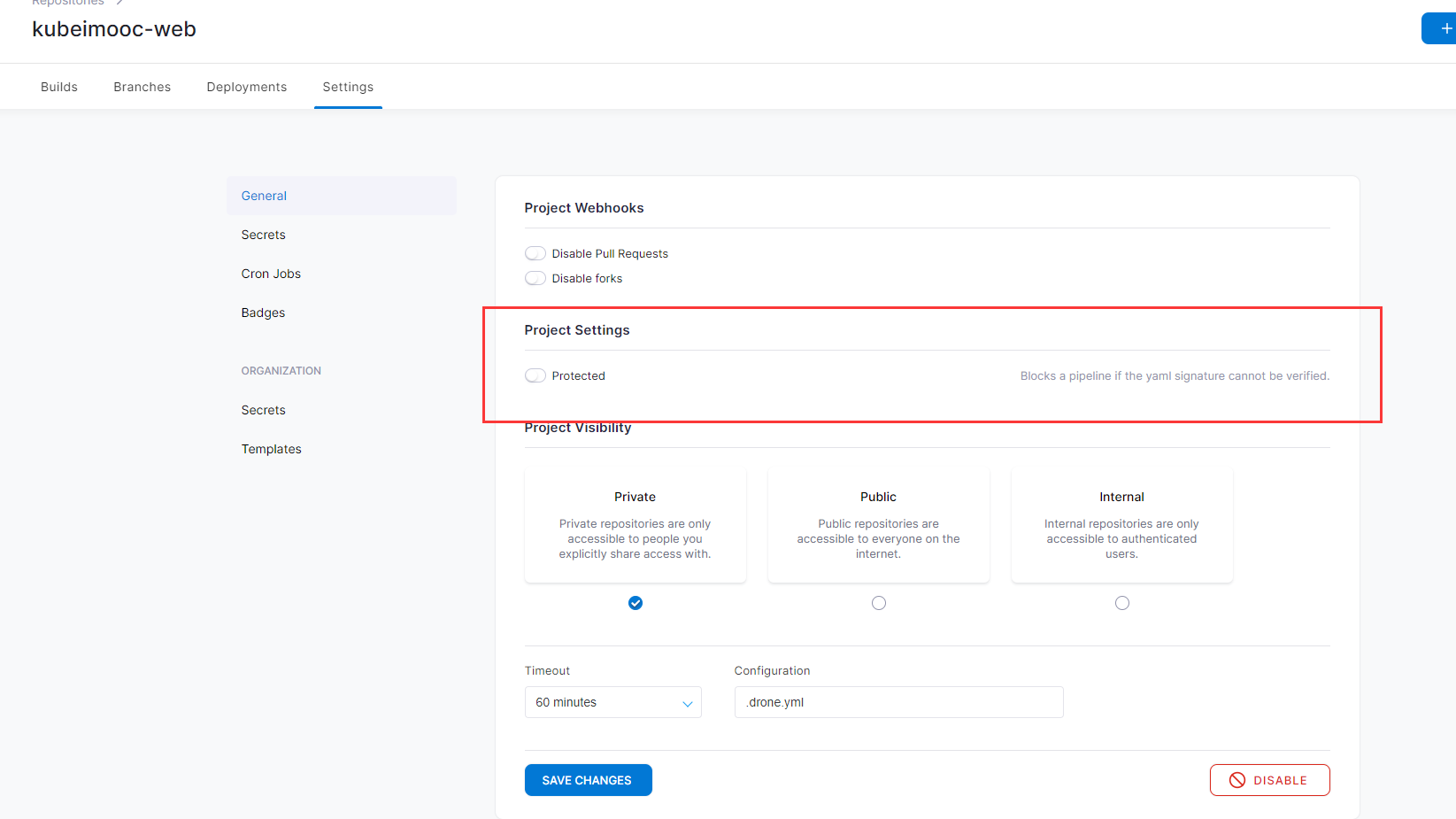1456x819 pixels.
Task: Focus the Configuration file input field
Action: 898,702
